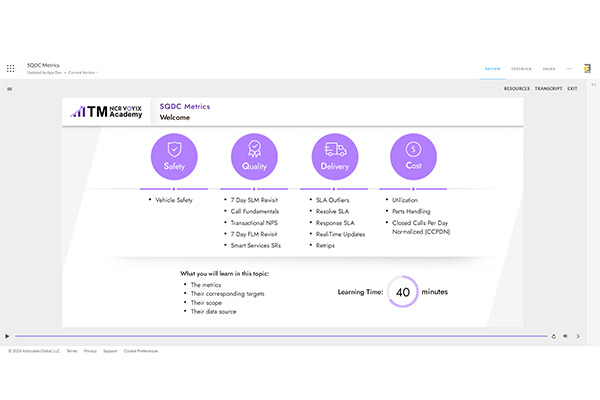Open the more options ellipsis menu
This screenshot has width=600, height=400.
(569, 69)
